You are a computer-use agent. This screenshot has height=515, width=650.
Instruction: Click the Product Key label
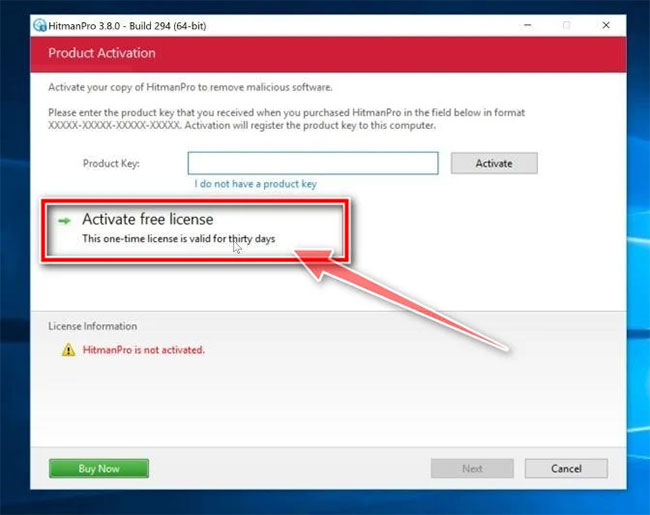[111, 163]
